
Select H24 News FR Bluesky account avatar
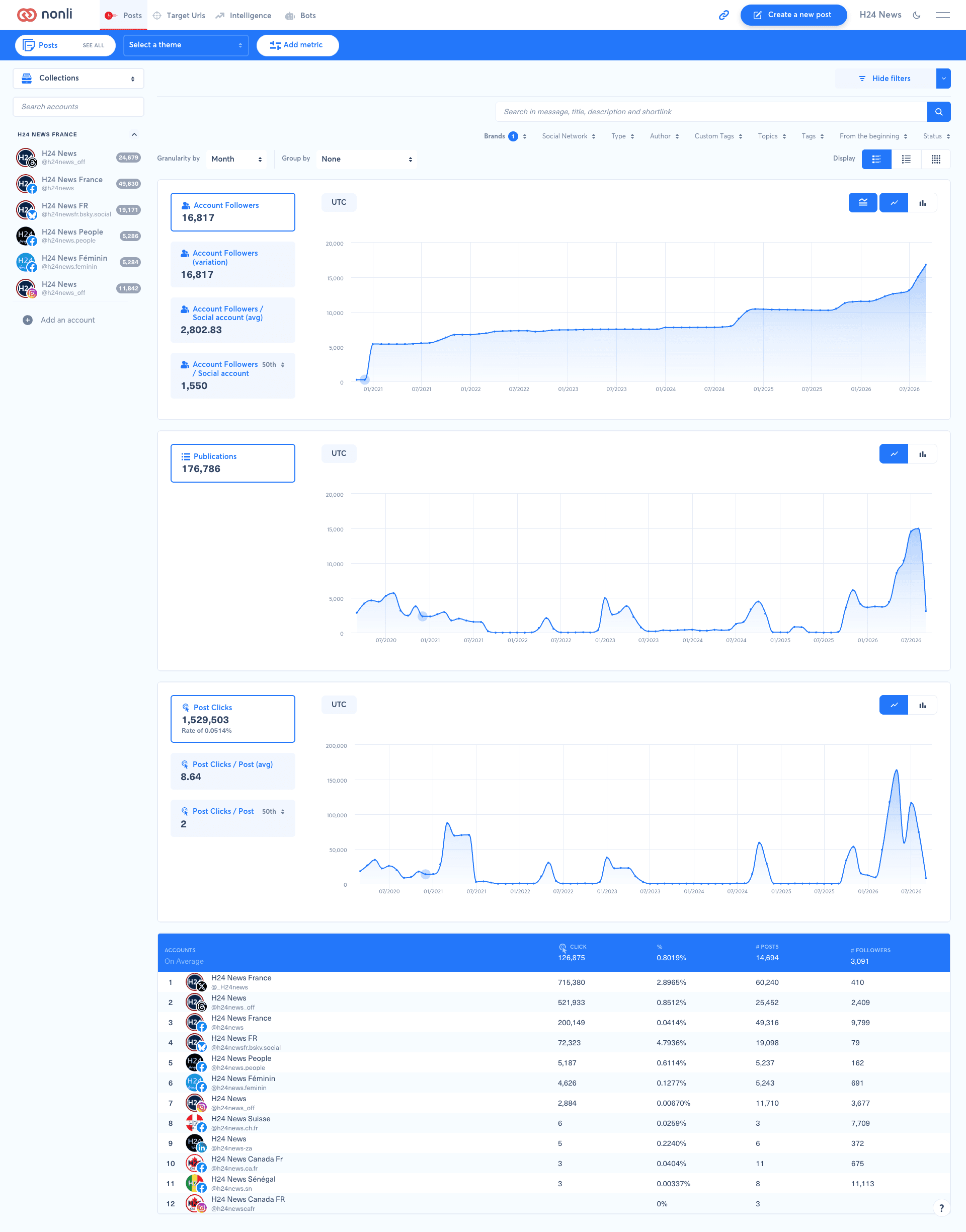(26, 210)
